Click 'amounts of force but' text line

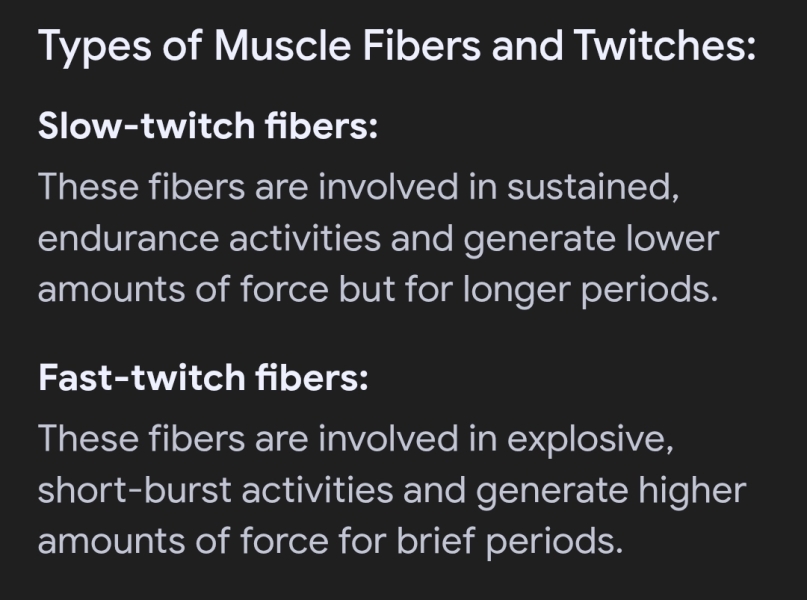point(217,289)
